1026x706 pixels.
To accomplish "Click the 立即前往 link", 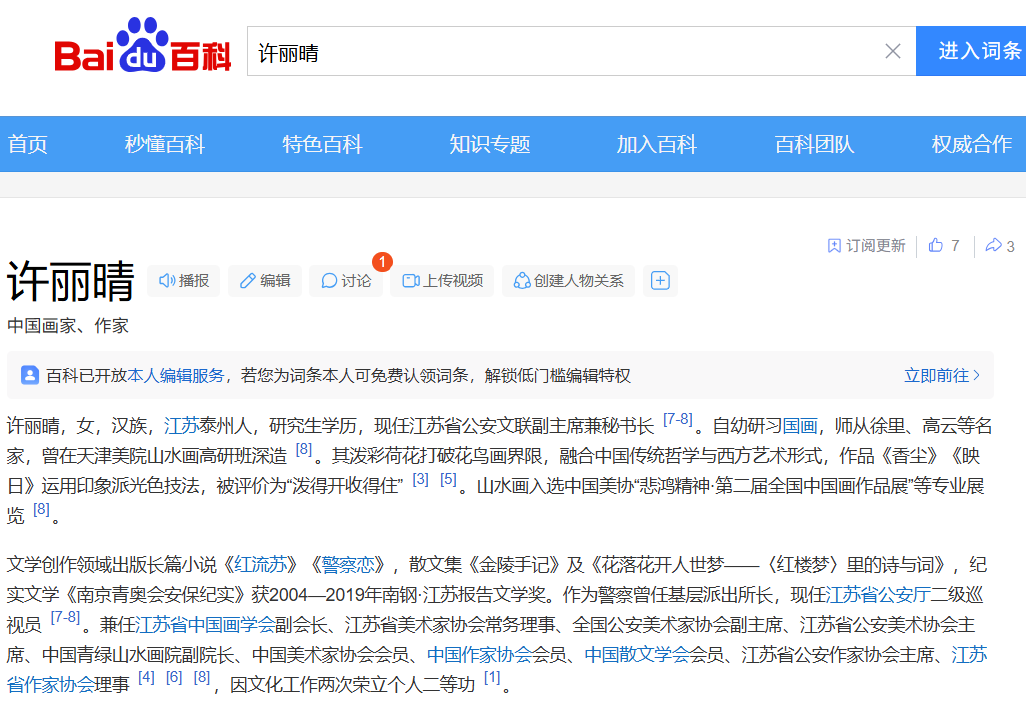I will [942, 376].
